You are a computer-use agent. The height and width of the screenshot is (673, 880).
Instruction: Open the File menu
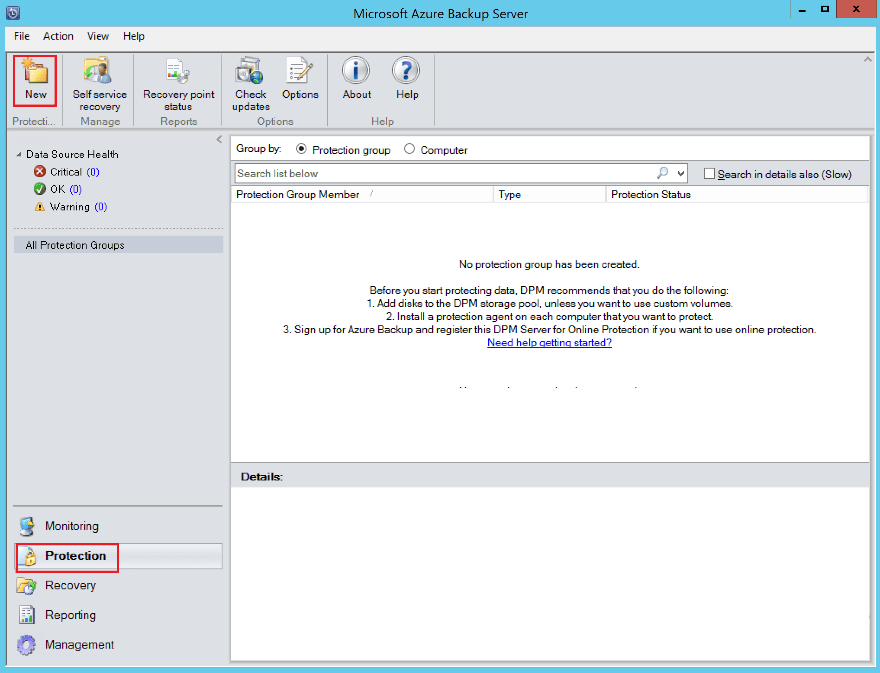tap(22, 36)
